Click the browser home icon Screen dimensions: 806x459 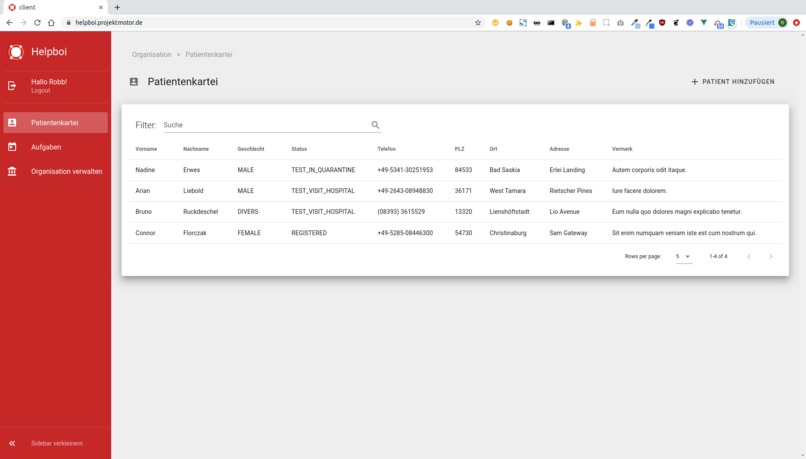(51, 23)
